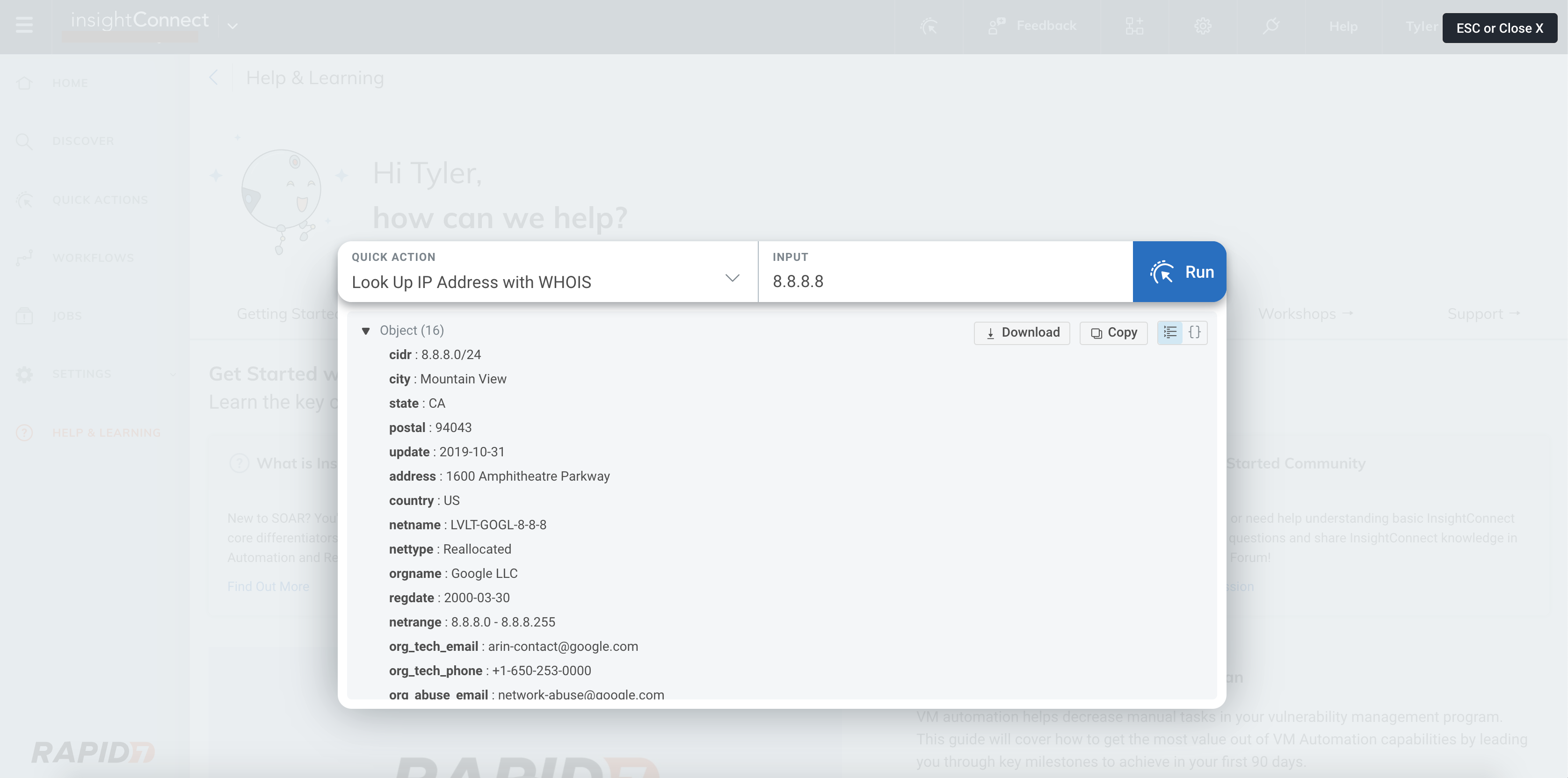Click the plug connection icon in header

[1271, 26]
